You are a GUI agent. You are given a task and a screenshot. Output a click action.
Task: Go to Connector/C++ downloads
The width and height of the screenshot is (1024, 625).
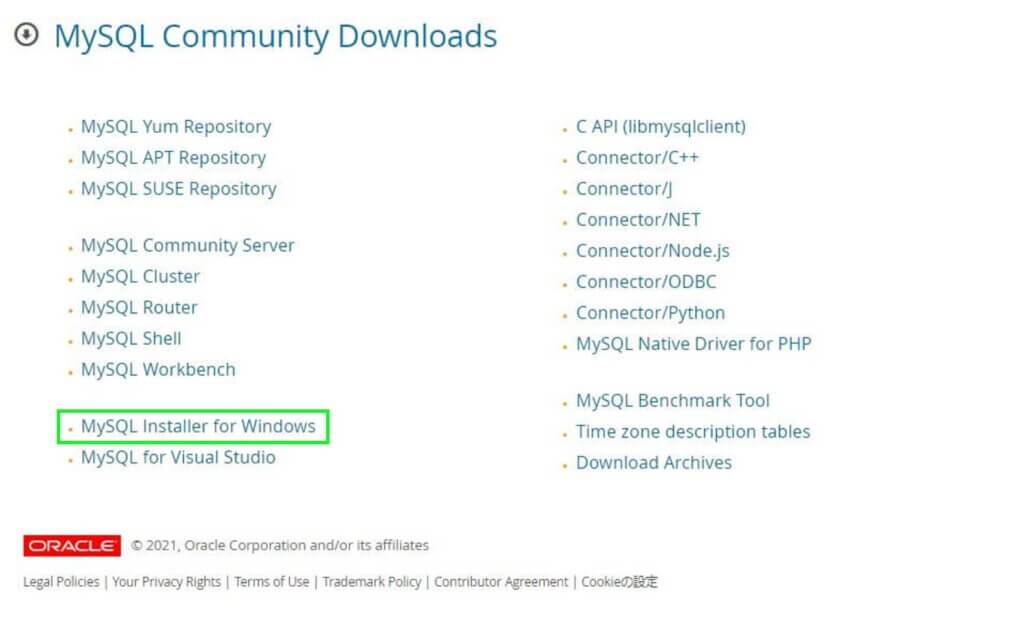click(637, 158)
